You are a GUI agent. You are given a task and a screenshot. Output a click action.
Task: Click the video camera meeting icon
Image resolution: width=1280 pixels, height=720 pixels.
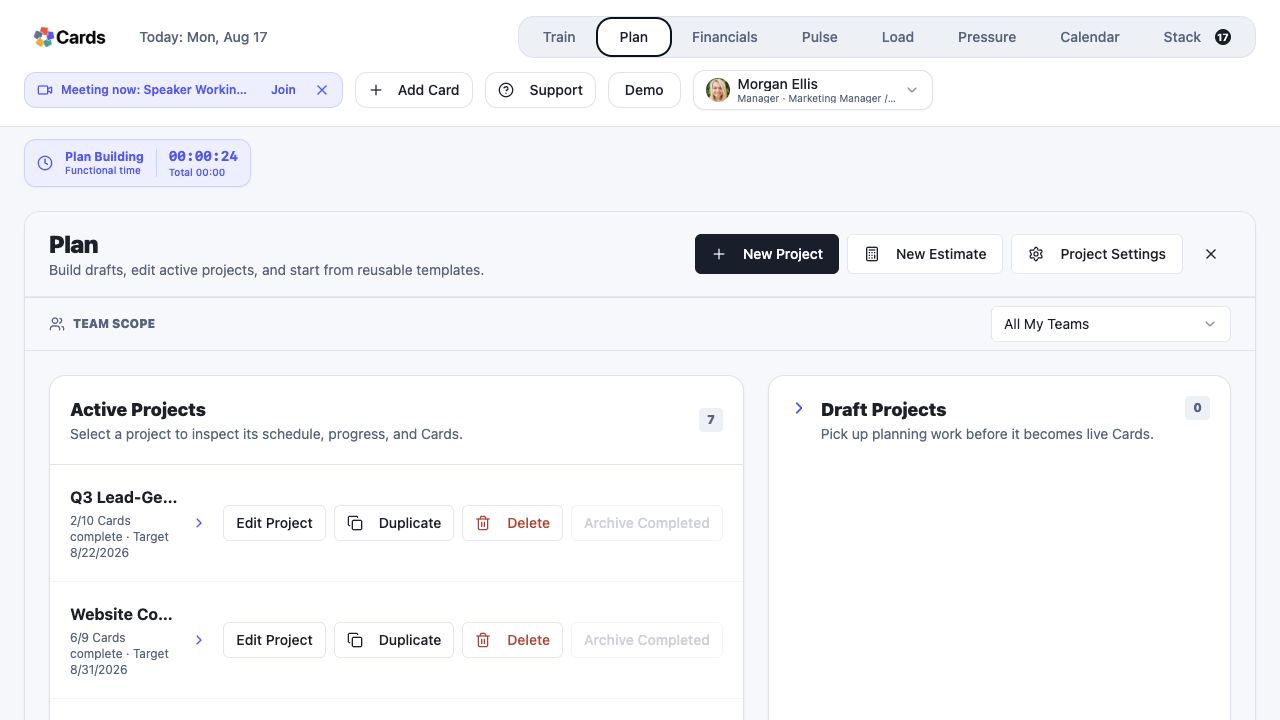[45, 90]
